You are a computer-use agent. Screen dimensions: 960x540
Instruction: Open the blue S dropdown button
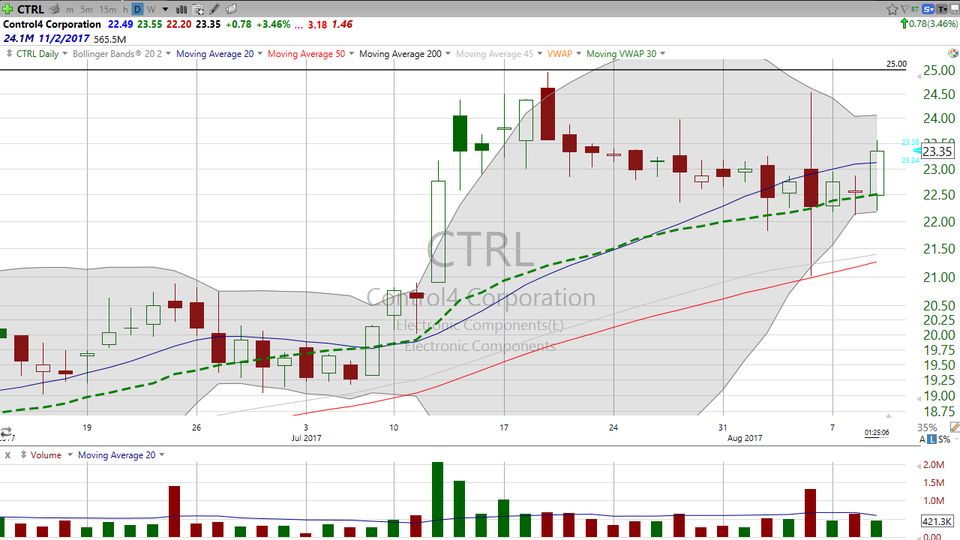tap(928, 9)
